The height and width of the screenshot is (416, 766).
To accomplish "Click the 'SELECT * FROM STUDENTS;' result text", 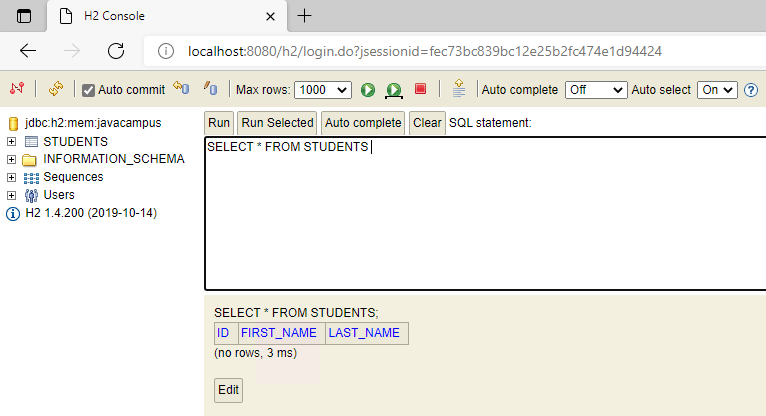I will 296,312.
